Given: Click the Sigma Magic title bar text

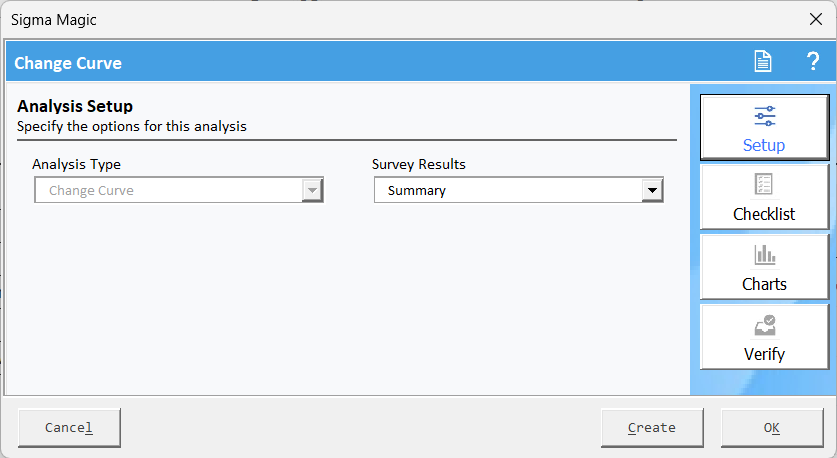Looking at the screenshot, I should (53, 20).
